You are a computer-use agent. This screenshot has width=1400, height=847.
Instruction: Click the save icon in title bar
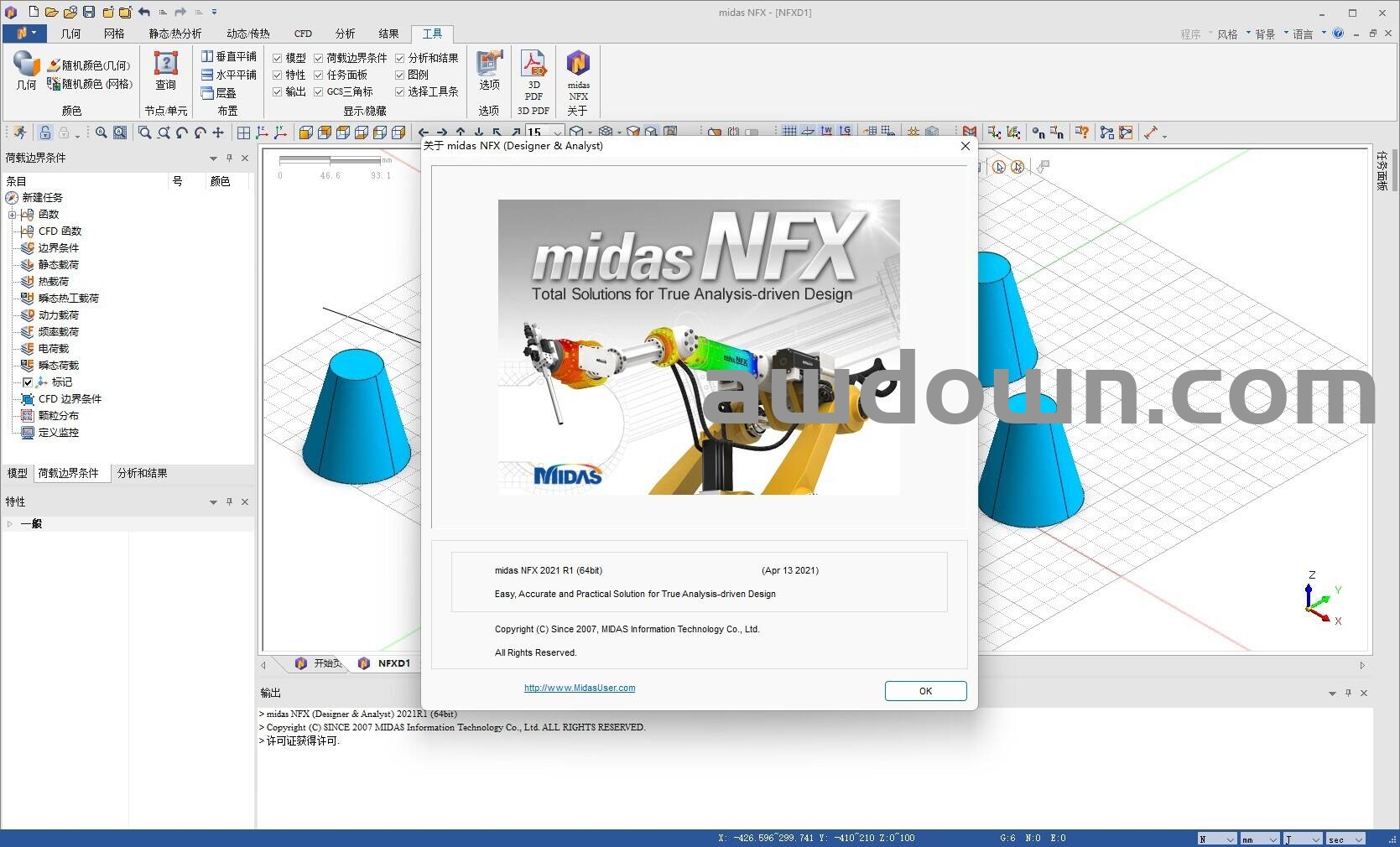(89, 12)
